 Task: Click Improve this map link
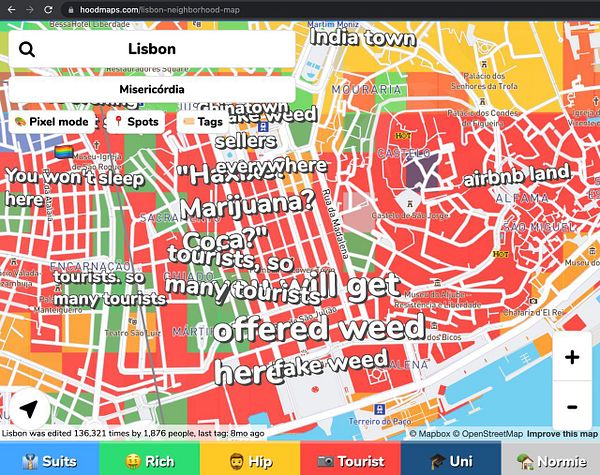(562, 434)
